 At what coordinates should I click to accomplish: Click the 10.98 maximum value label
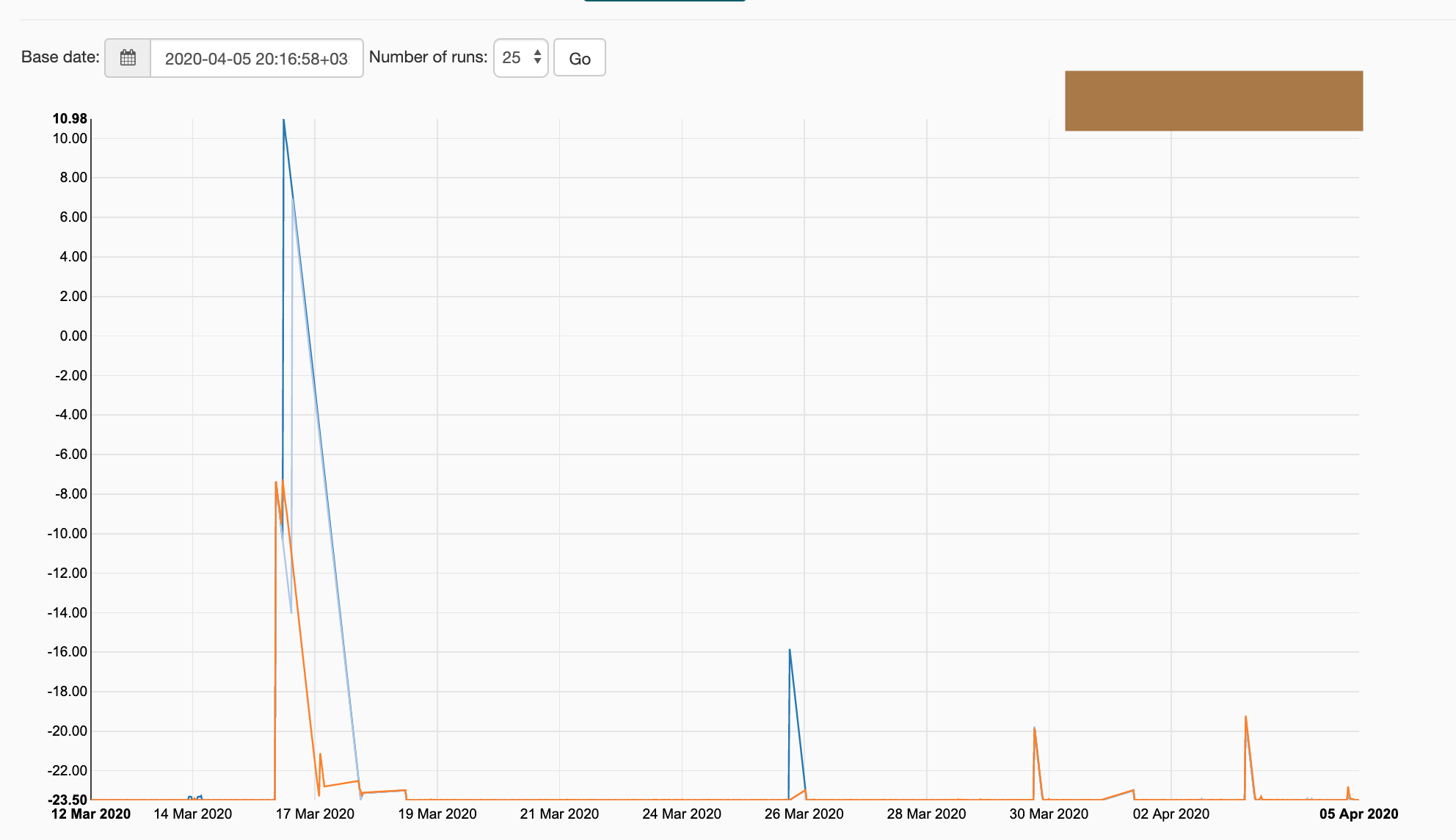point(70,118)
